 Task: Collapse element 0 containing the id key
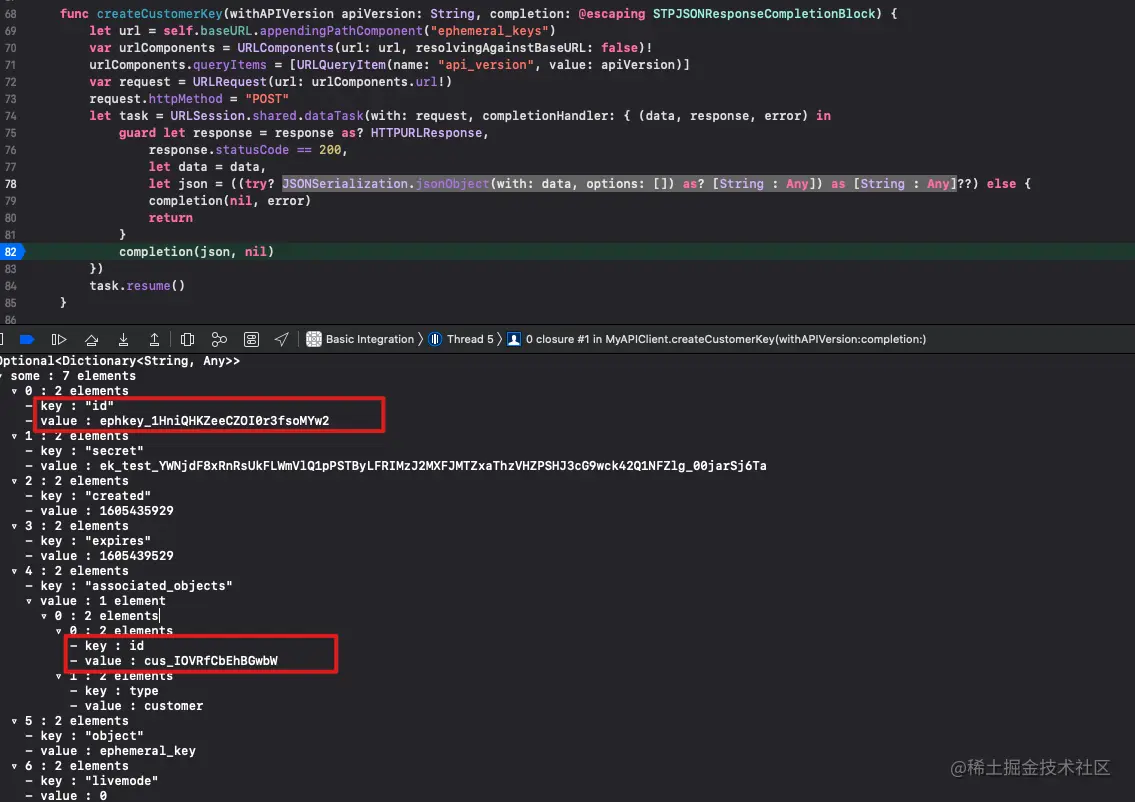(x=14, y=391)
